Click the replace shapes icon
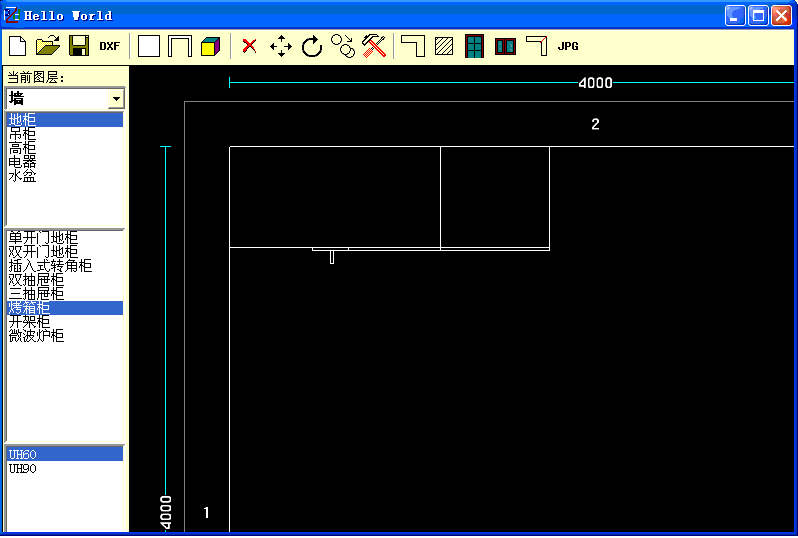 (x=343, y=46)
